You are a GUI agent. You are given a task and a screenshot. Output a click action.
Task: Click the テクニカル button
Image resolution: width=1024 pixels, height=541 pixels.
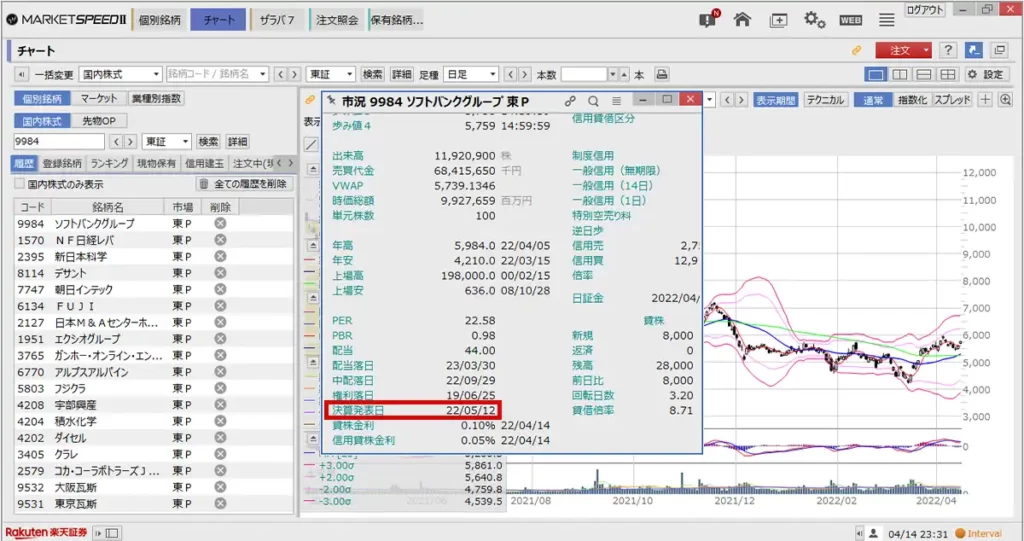[x=825, y=99]
